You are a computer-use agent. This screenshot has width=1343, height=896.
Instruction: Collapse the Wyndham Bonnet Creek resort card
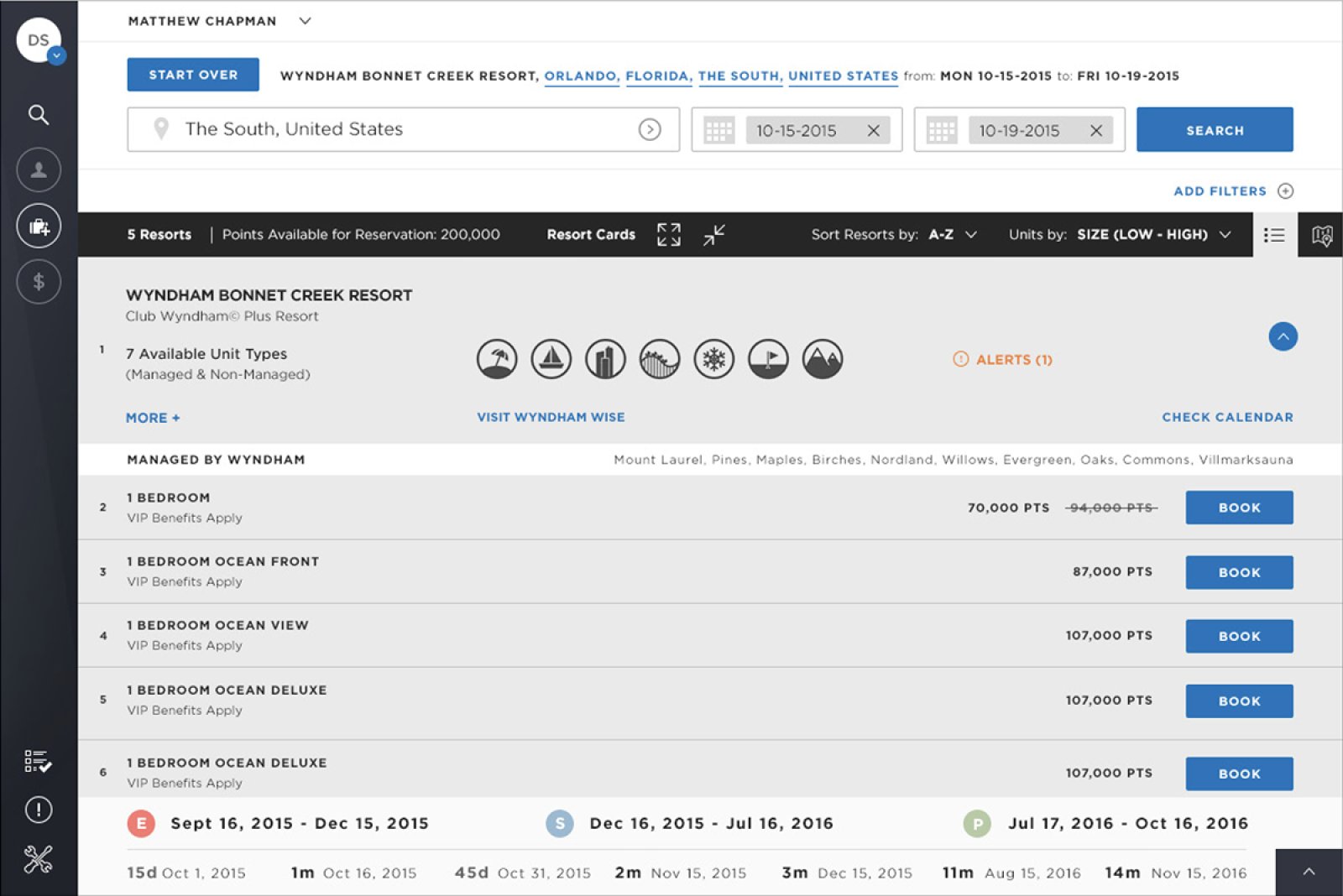pyautogui.click(x=1283, y=336)
